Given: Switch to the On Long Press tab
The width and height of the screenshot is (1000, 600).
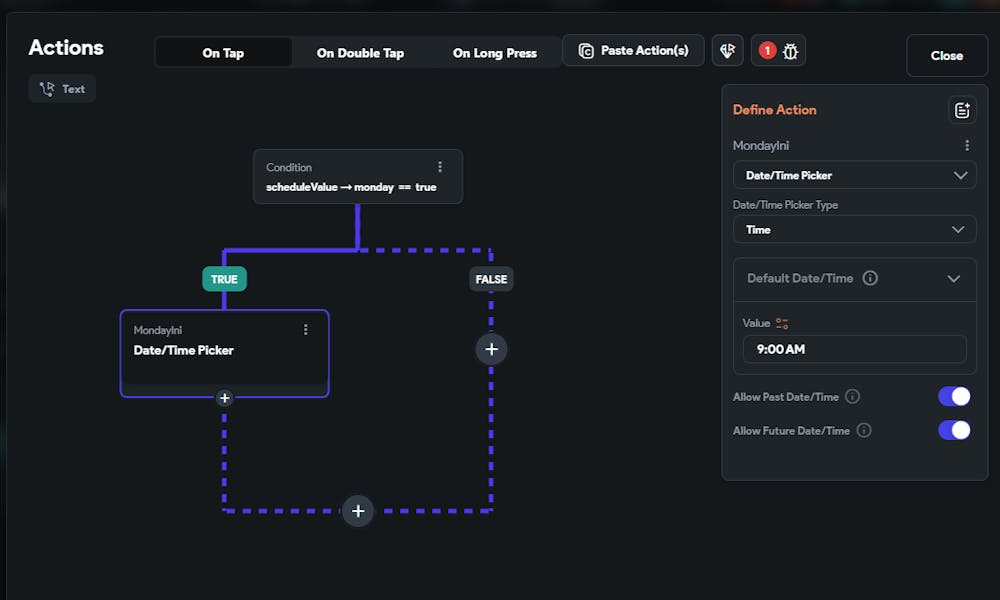Looking at the screenshot, I should [494, 53].
